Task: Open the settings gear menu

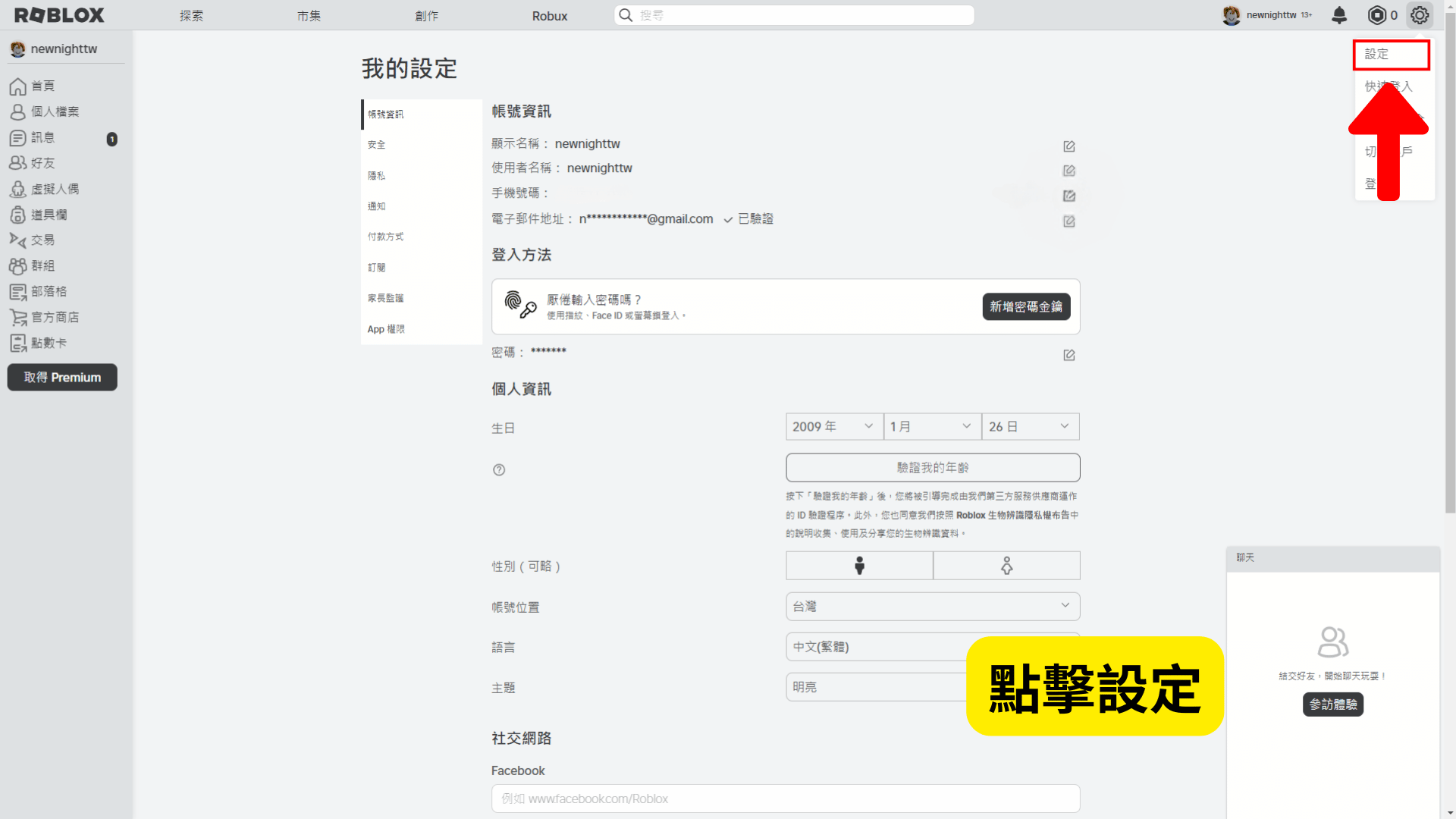Action: coord(1420,15)
